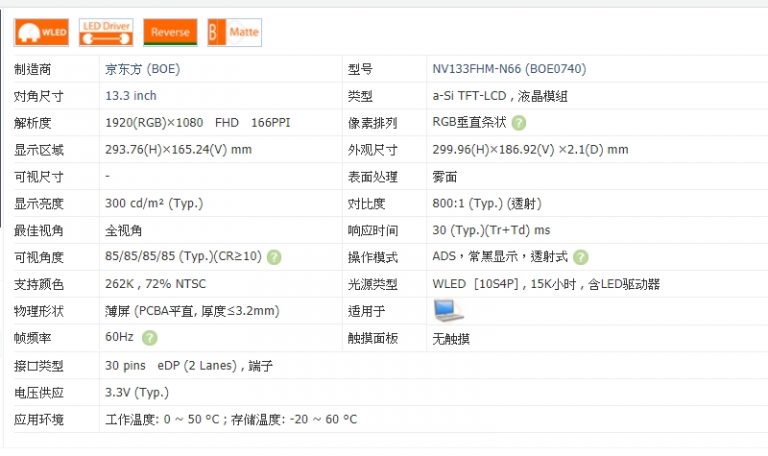Click the 13.3 inch size link

coord(131,96)
